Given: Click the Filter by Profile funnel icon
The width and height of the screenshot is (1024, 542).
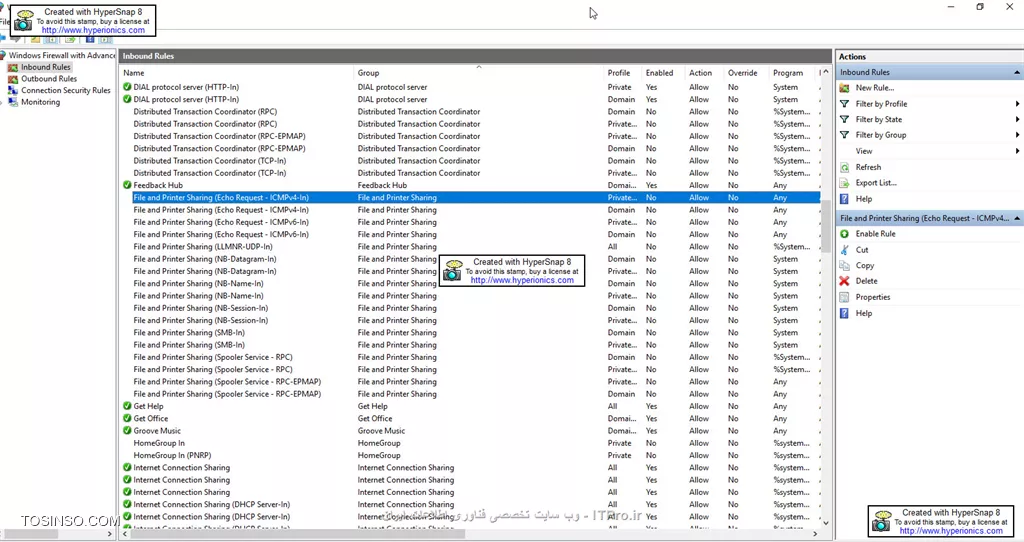Looking at the screenshot, I should click(x=844, y=104).
